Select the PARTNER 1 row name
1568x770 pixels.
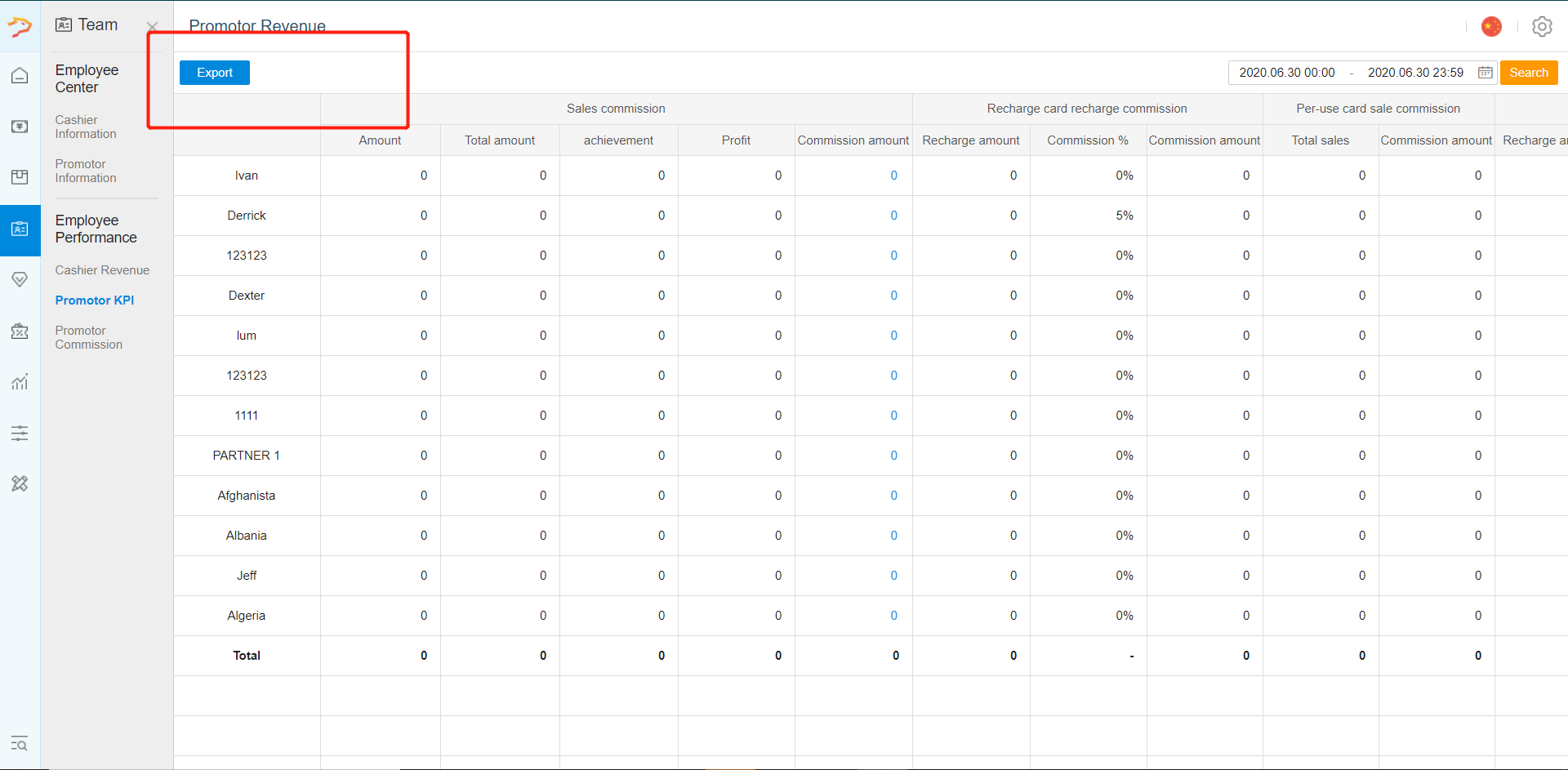pyautogui.click(x=247, y=456)
